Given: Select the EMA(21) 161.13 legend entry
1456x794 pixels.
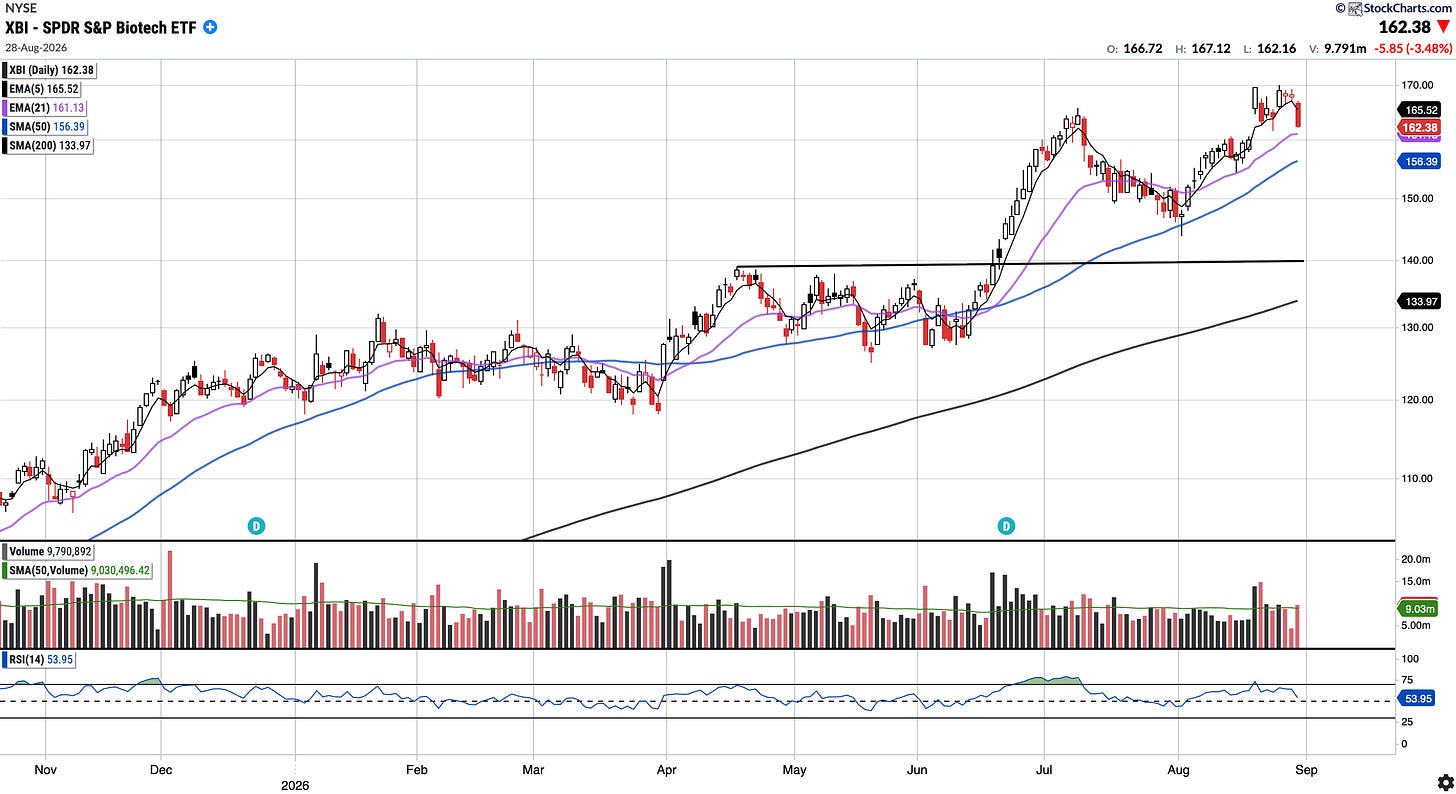Looking at the screenshot, I should (x=45, y=108).
